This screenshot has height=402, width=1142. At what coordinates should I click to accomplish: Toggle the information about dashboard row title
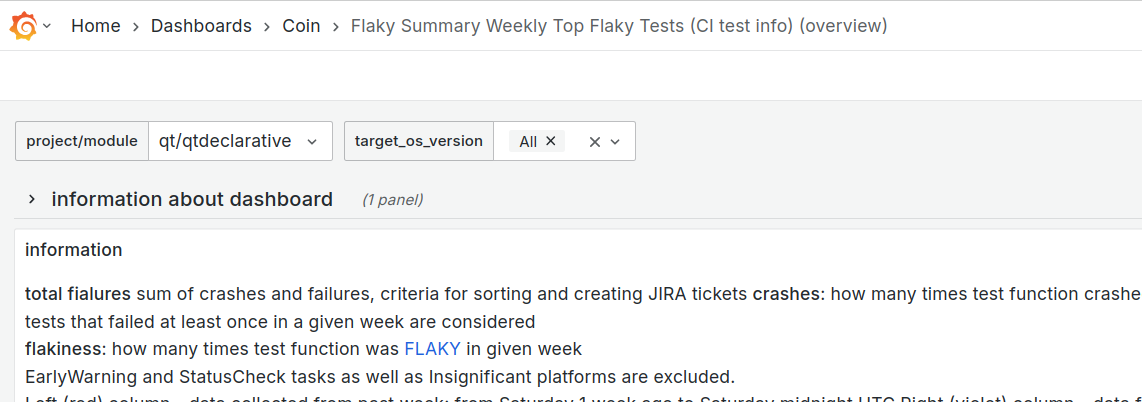pos(192,199)
